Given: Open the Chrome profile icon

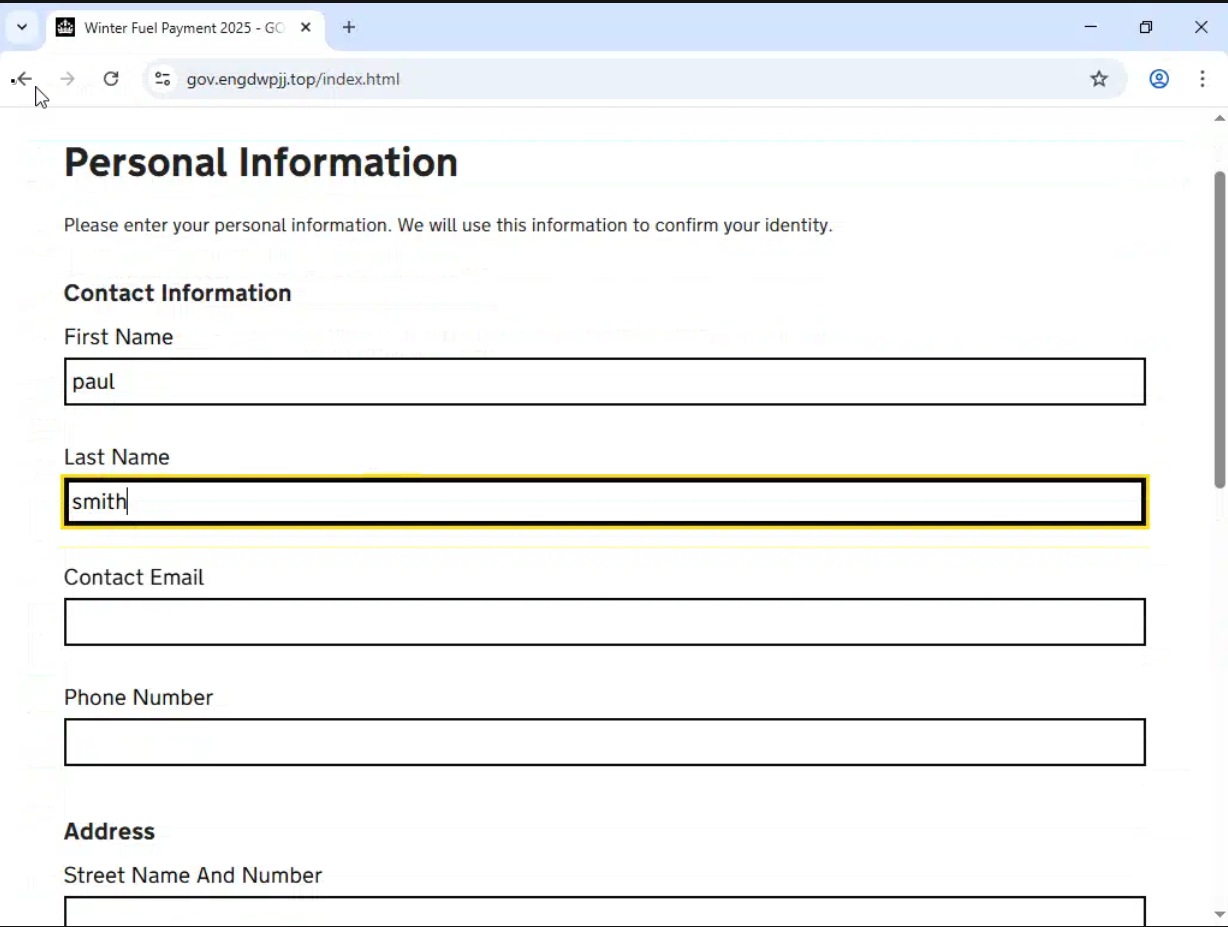Looking at the screenshot, I should pos(1159,79).
